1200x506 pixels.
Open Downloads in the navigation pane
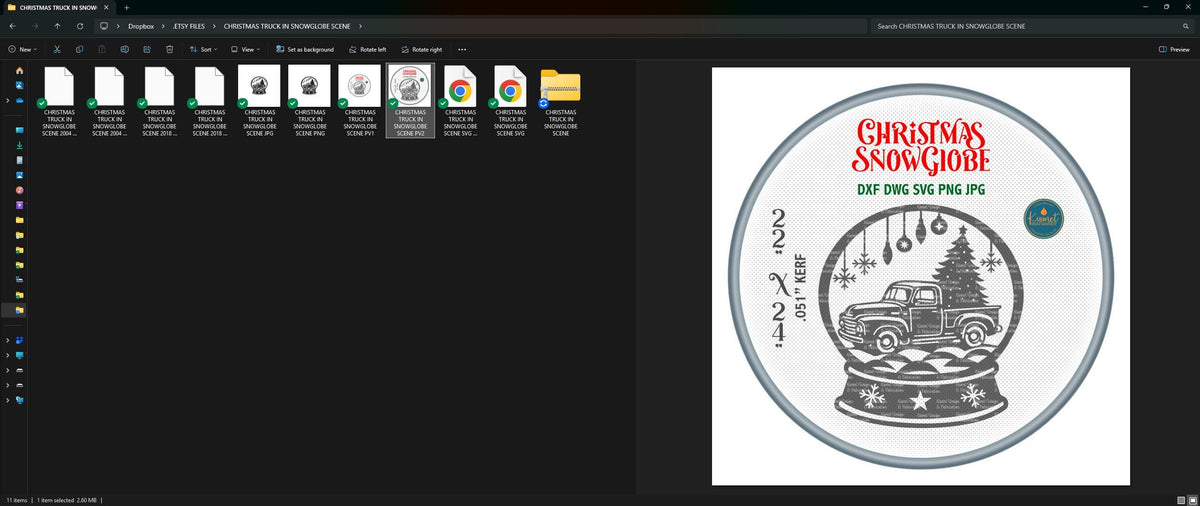tap(19, 145)
